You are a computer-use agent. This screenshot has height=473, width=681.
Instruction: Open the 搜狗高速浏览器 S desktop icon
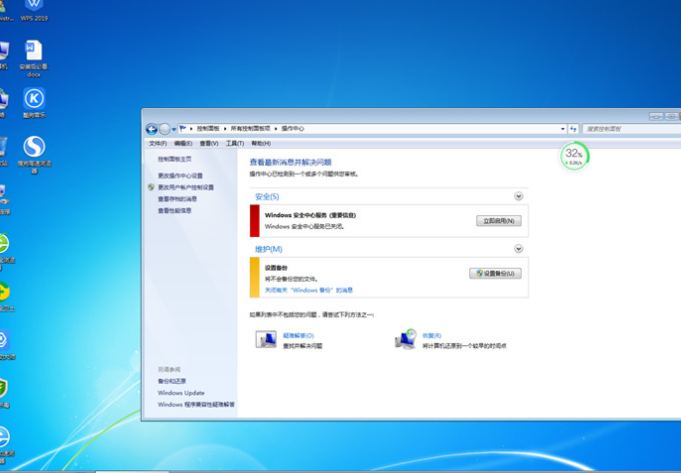[34, 155]
